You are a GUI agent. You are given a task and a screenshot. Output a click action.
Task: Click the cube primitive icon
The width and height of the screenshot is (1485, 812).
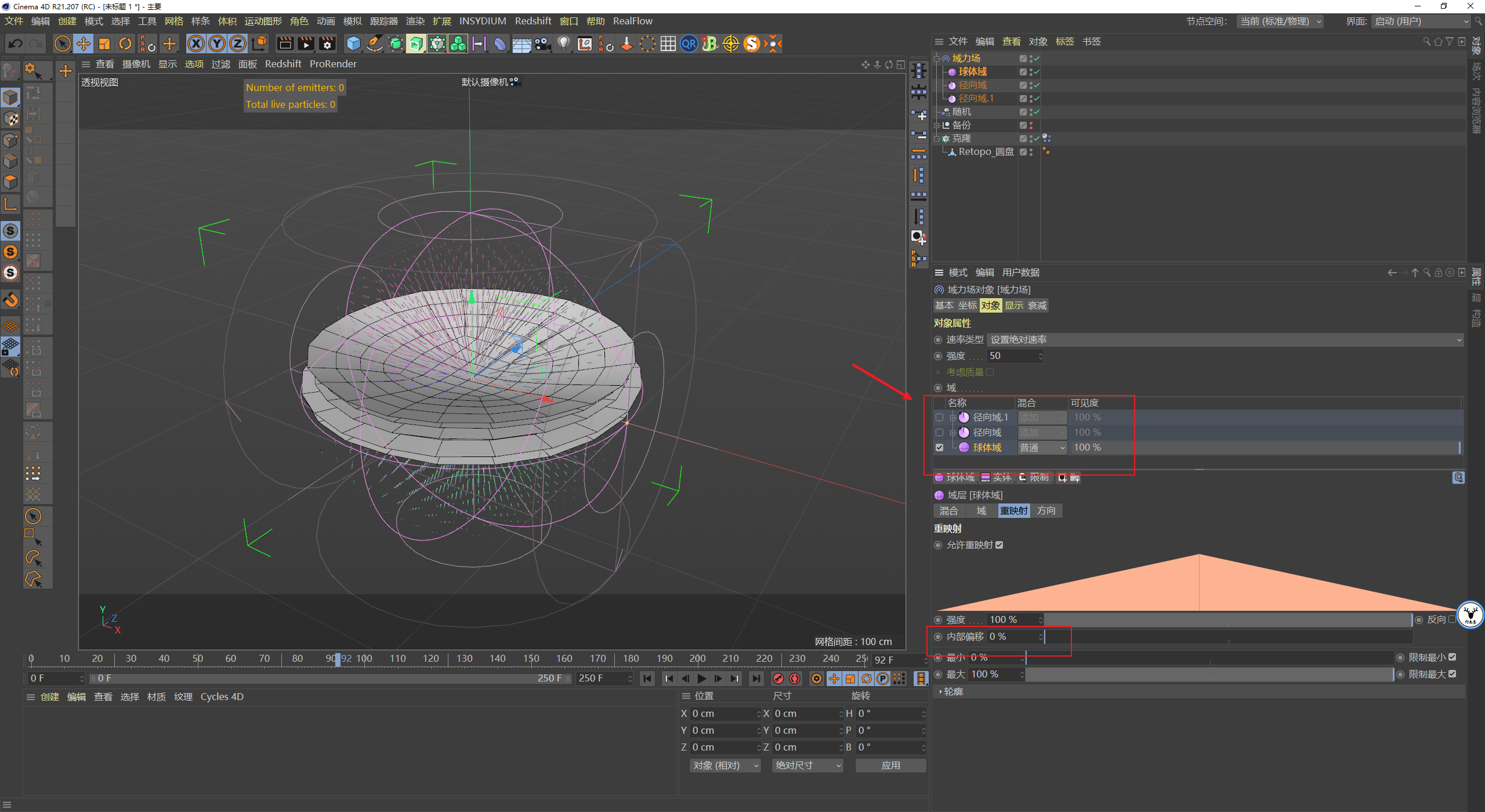click(353, 43)
